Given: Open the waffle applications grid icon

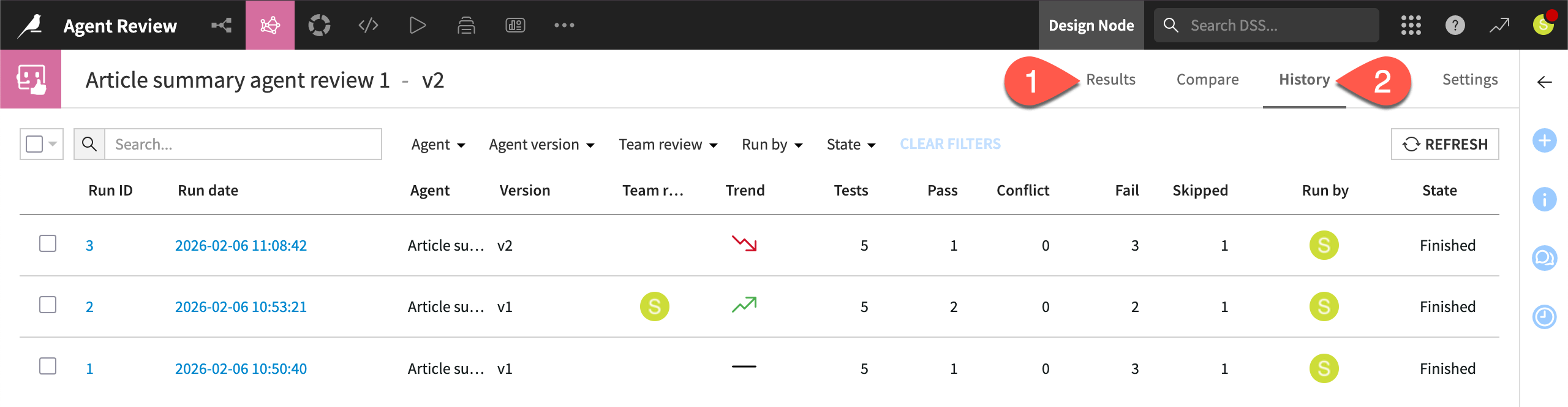Looking at the screenshot, I should (x=1410, y=25).
